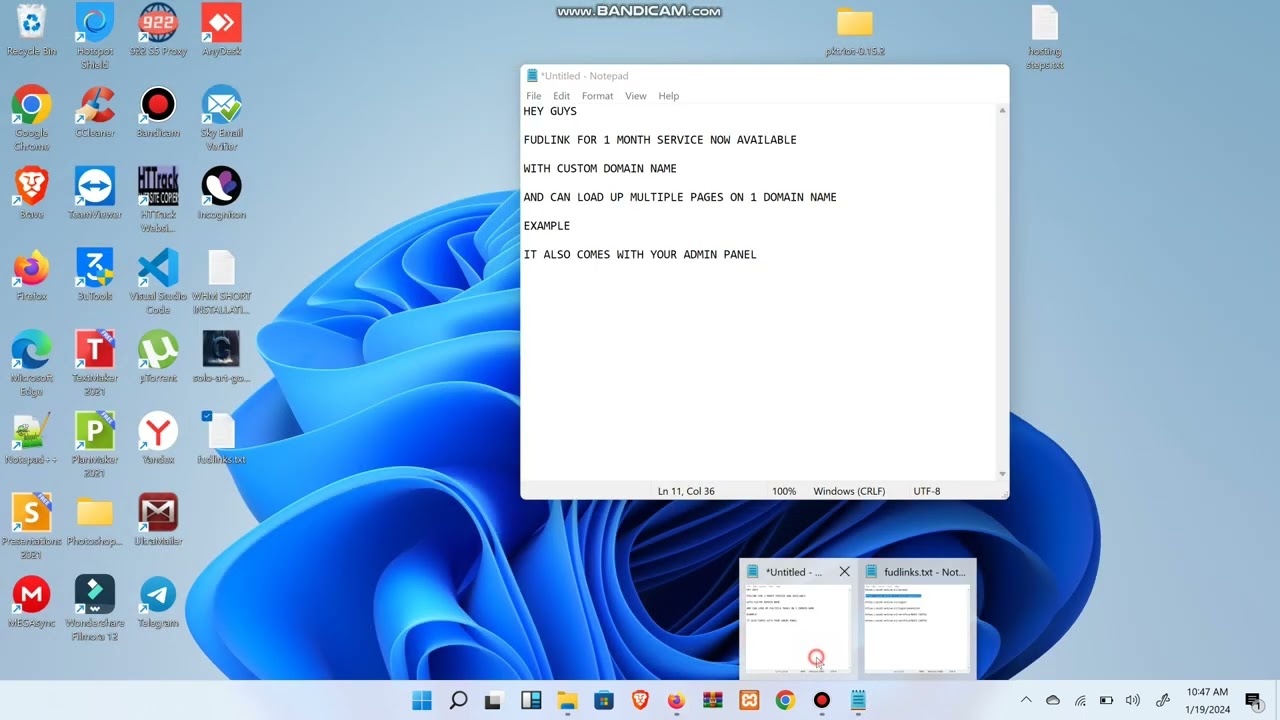The width and height of the screenshot is (1280, 720).
Task: Select the hosting steps.txt desktop file
Action: coord(1044,37)
